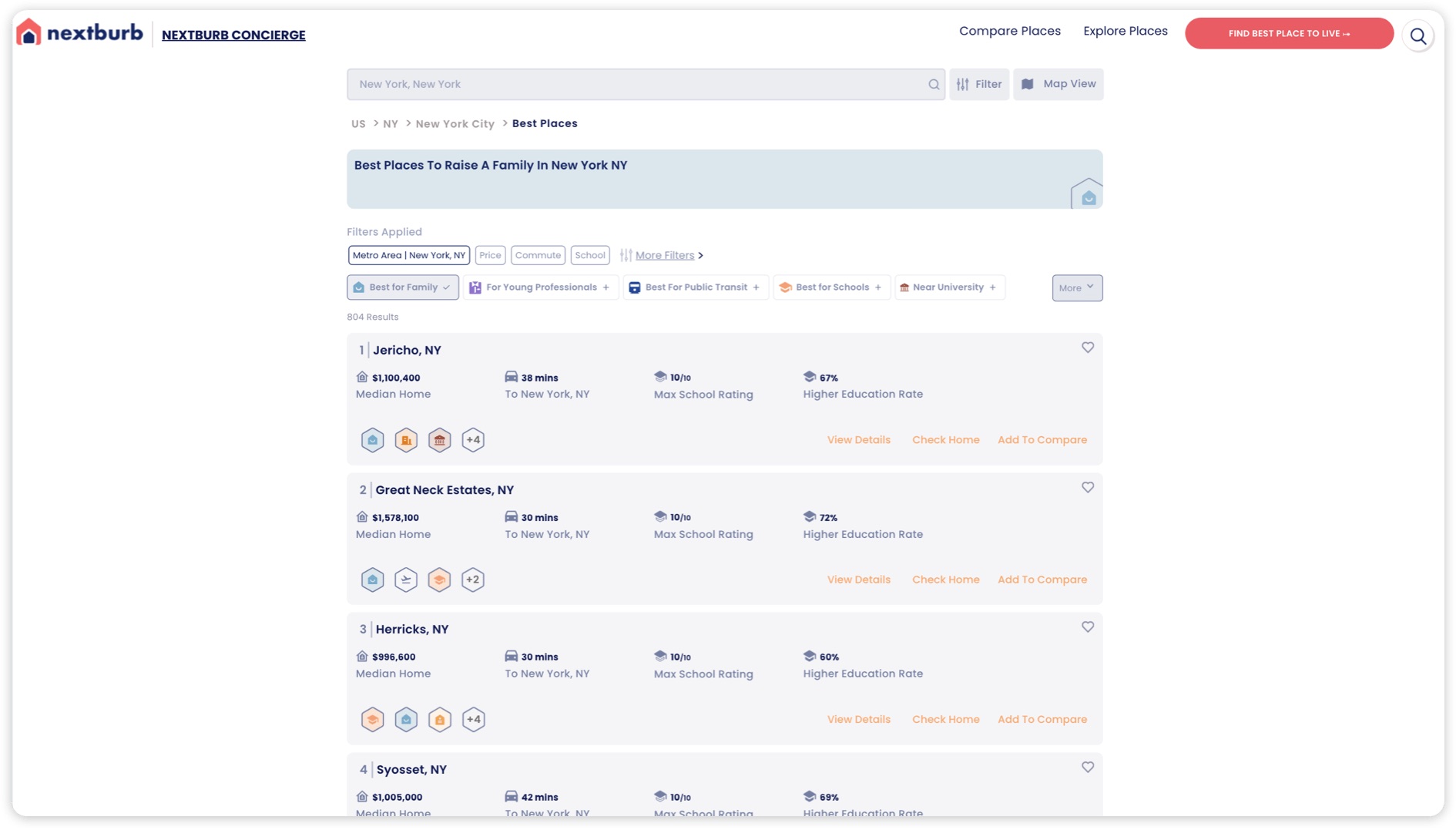This screenshot has width=1456, height=830.
Task: Open the Commute filter
Action: [x=538, y=255]
